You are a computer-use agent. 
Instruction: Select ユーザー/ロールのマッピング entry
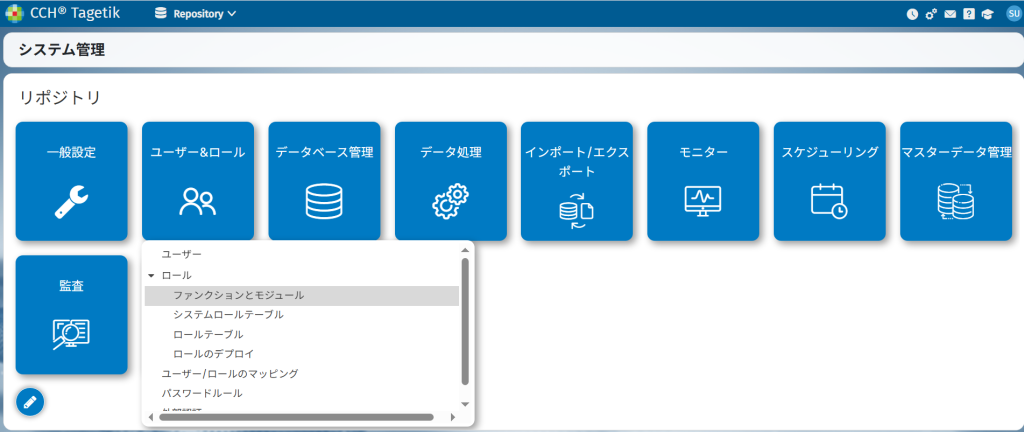tap(230, 373)
